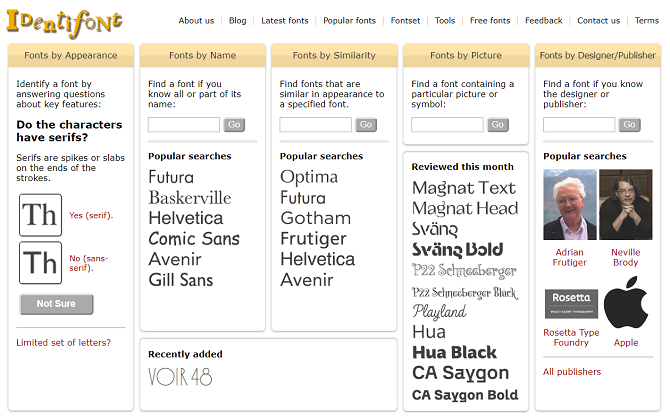Select the Fonts by Picture tab
670x420 pixels.
pos(466,56)
